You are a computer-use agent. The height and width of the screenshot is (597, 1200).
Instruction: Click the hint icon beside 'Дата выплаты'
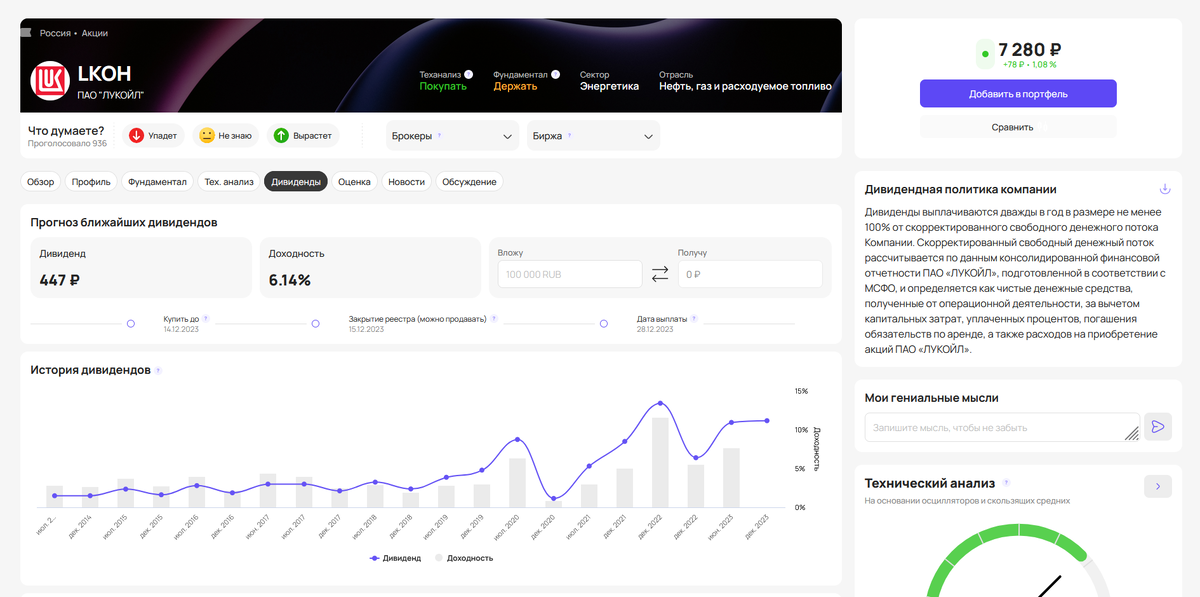(x=694, y=319)
